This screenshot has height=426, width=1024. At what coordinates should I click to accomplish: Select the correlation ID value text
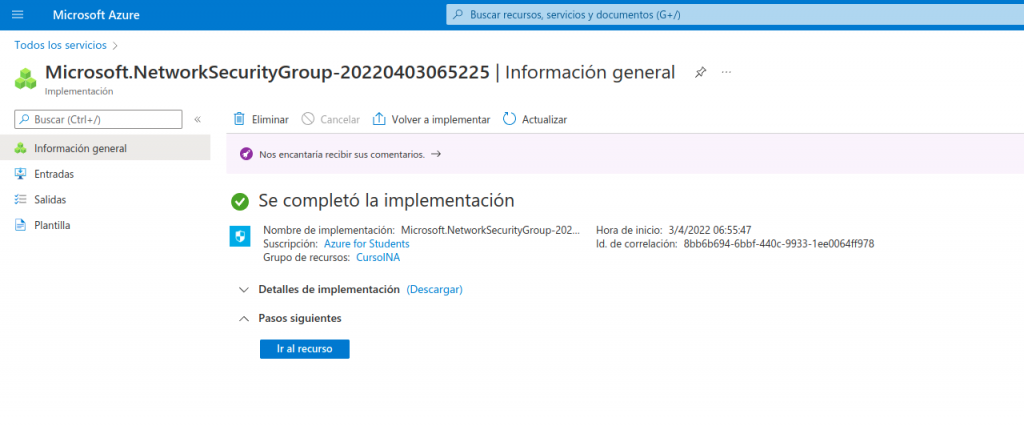coord(778,244)
